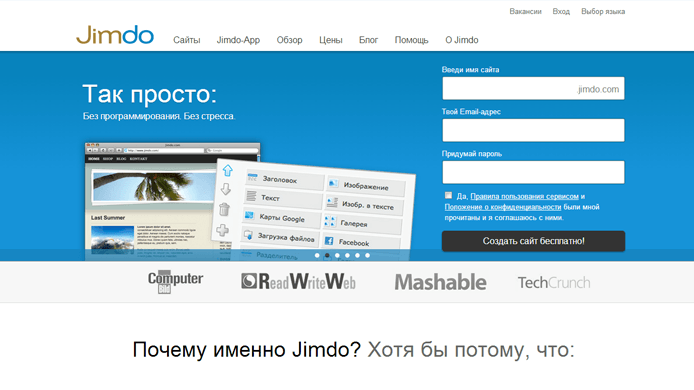Go to the Обзор page
694x390 pixels.
click(289, 40)
